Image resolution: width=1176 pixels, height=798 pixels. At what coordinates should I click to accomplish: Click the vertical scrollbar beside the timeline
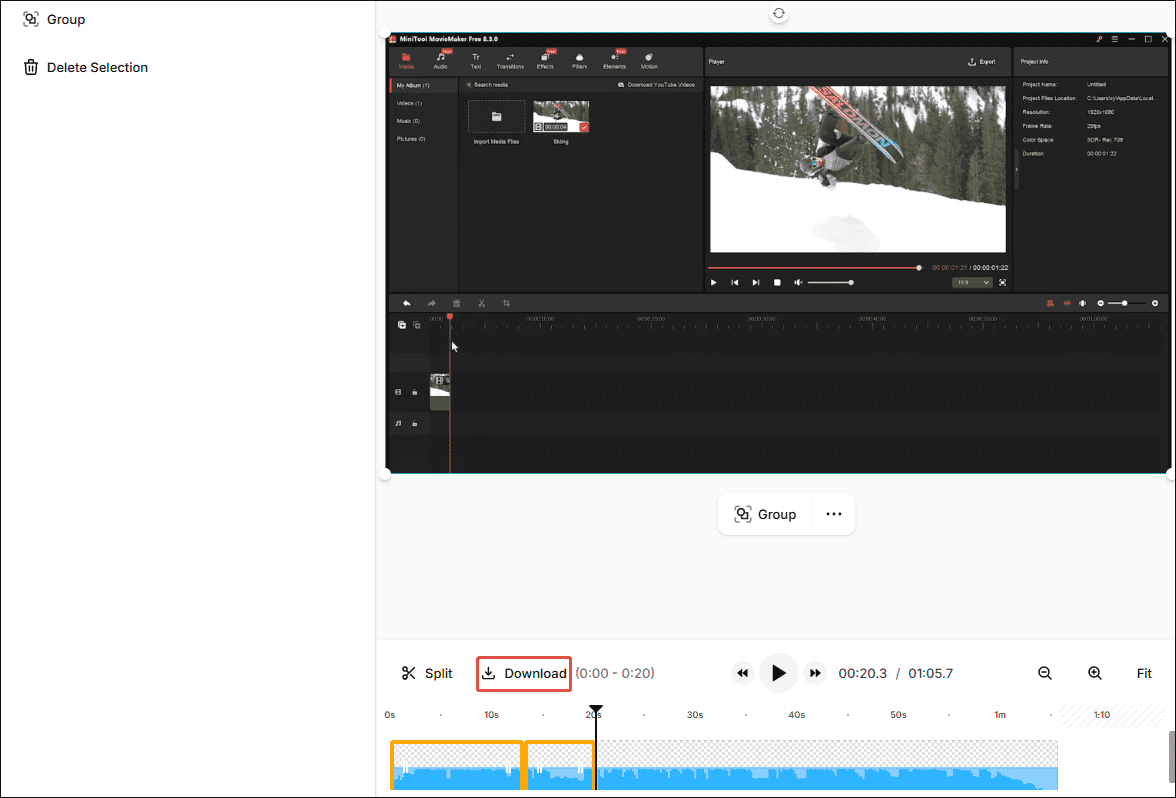tap(1172, 758)
